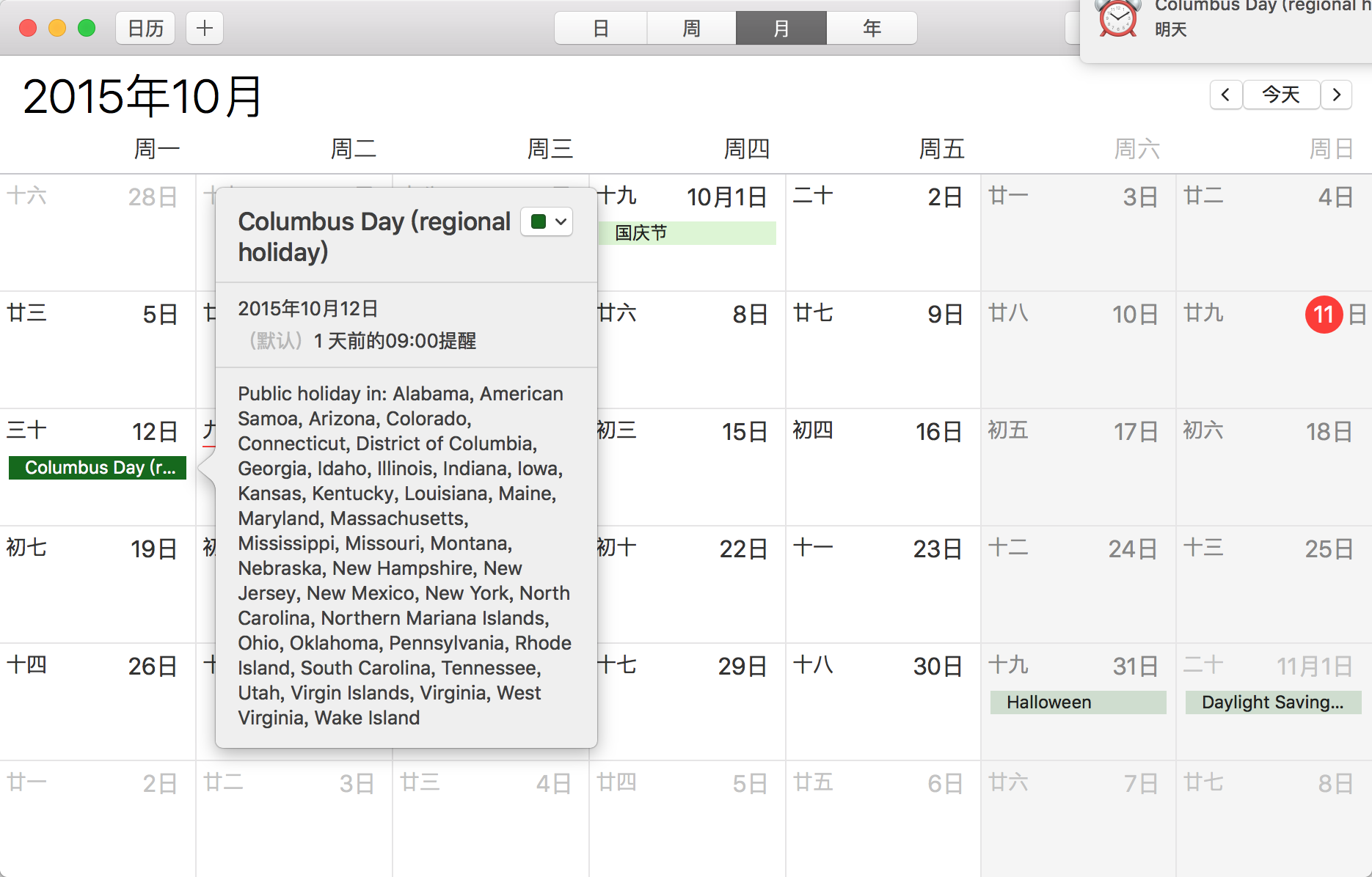Select the 26日 Monday date
1372x877 pixels.
click(x=153, y=667)
